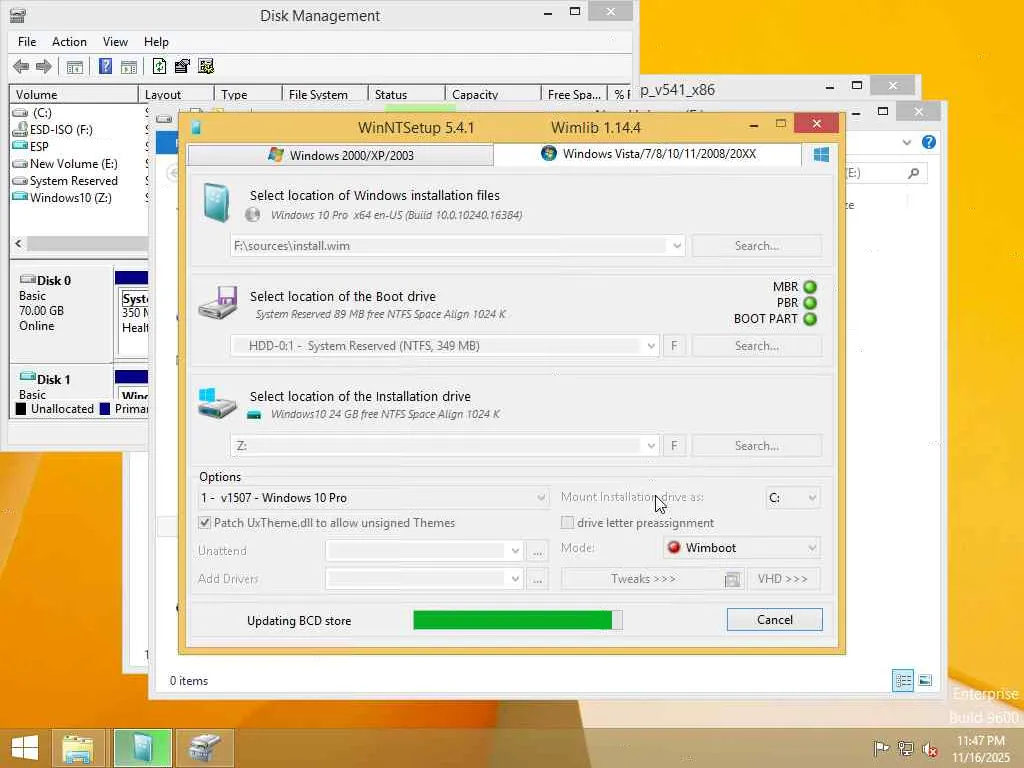This screenshot has height=768, width=1024.
Task: Open the File menu in Disk Management
Action: click(x=27, y=42)
